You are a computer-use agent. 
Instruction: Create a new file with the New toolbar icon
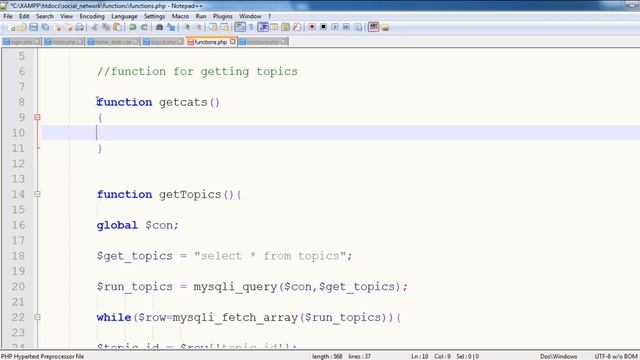11,27
